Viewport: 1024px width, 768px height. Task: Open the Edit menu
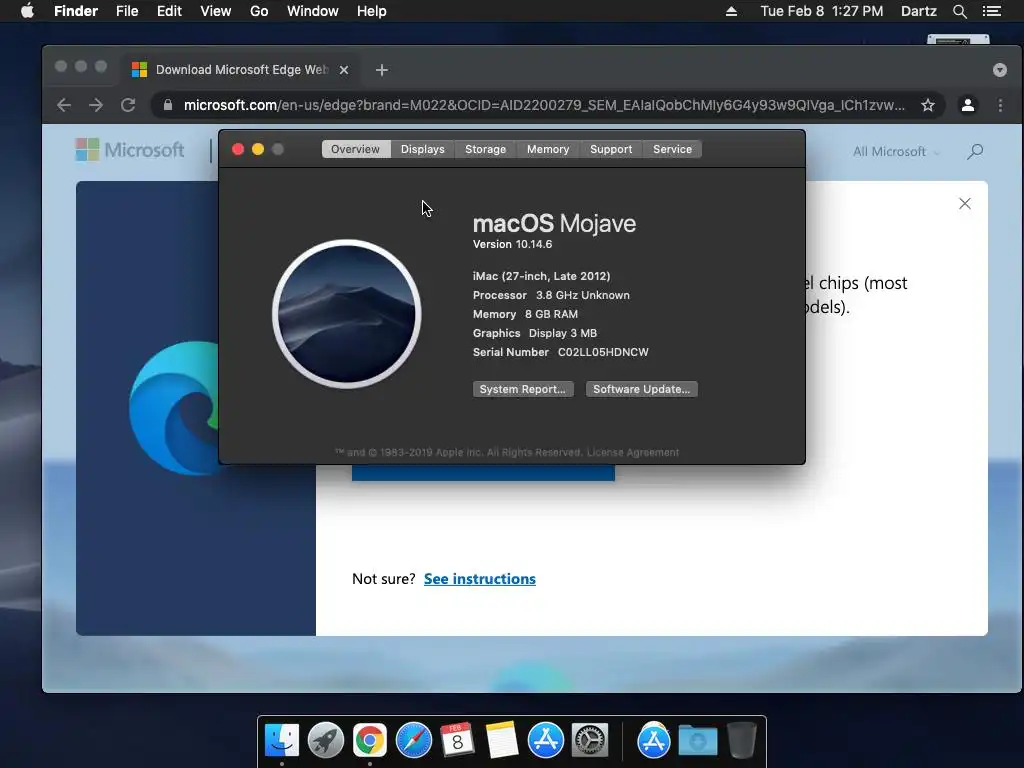(169, 11)
